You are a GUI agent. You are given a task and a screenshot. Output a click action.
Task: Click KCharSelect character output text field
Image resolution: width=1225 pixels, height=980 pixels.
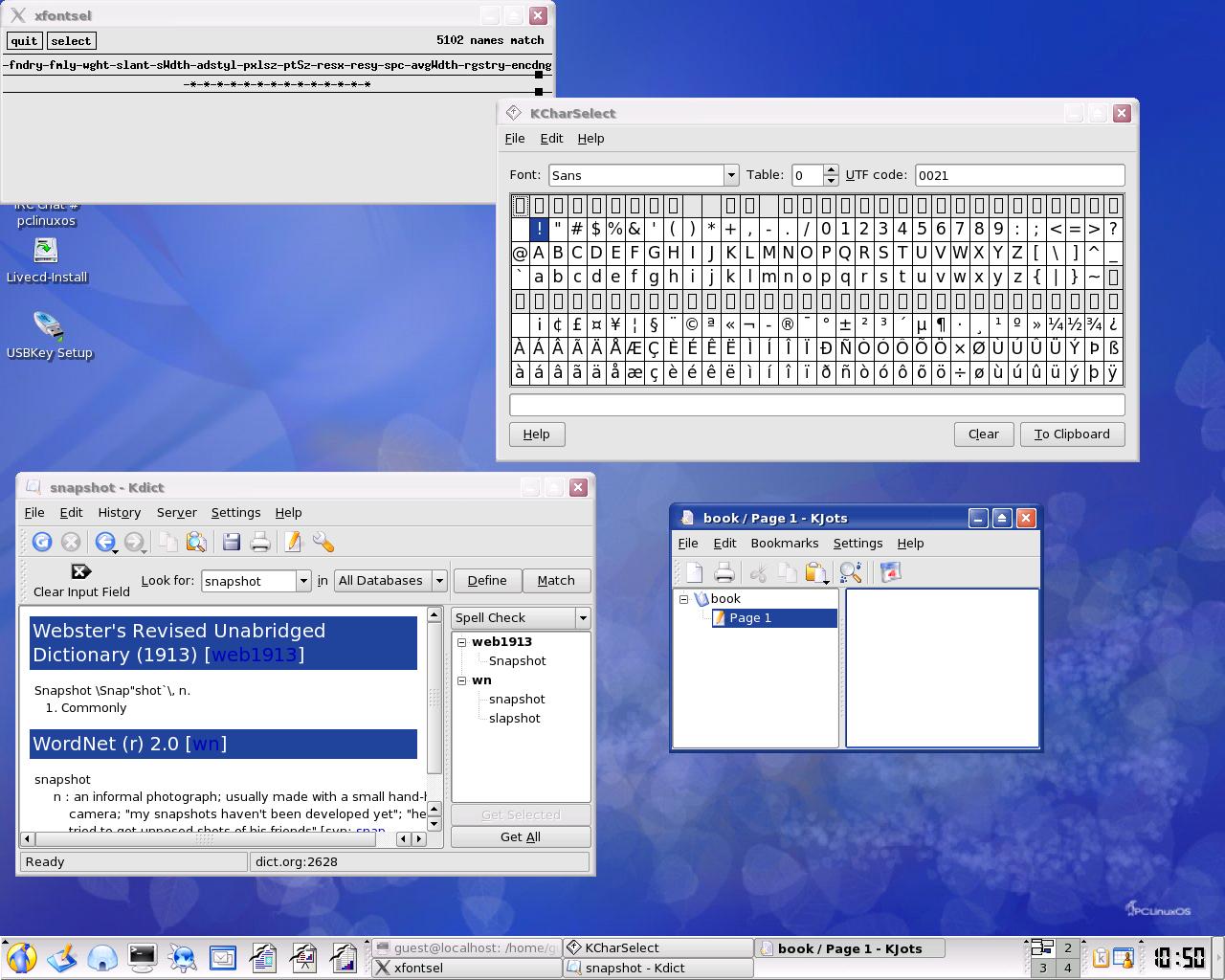(817, 405)
